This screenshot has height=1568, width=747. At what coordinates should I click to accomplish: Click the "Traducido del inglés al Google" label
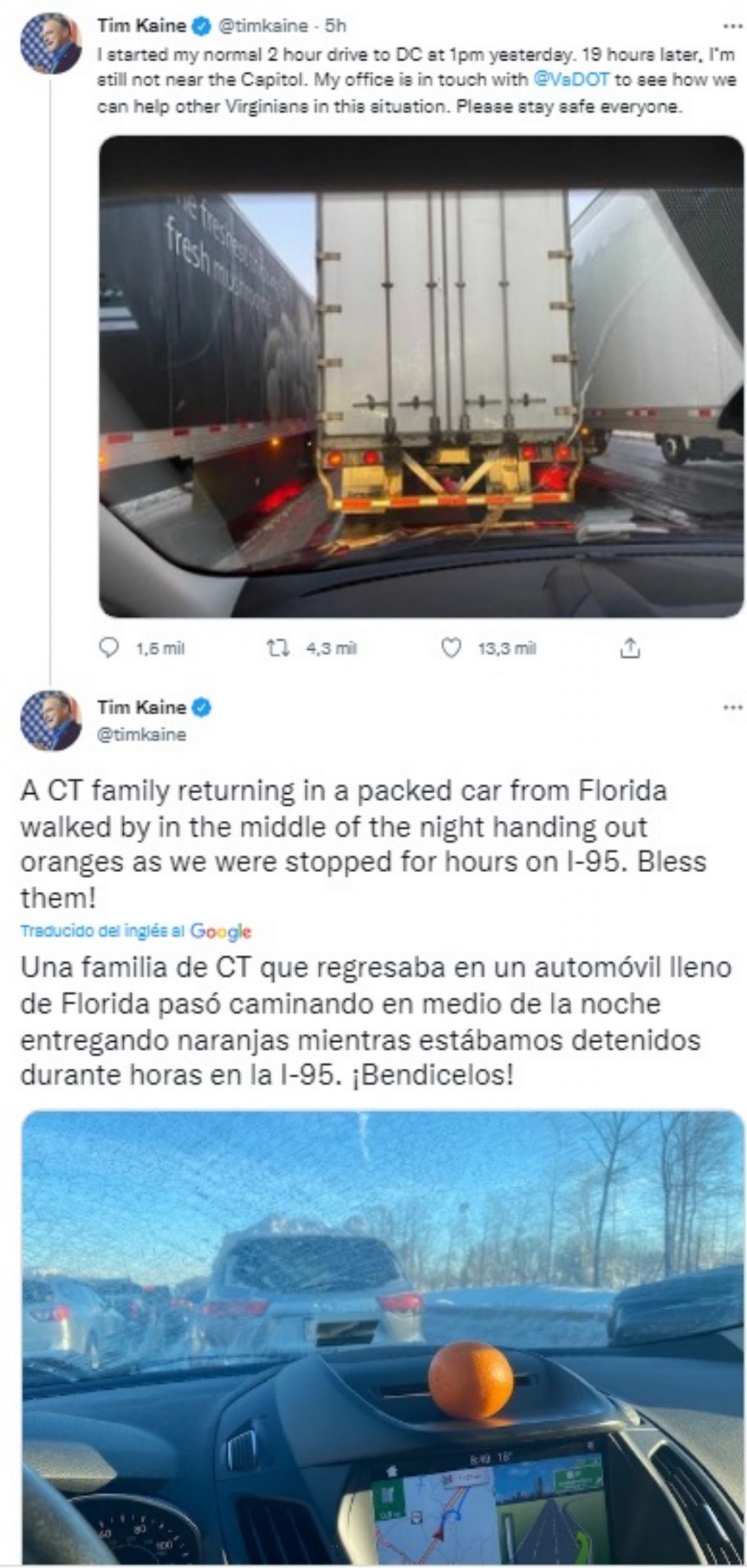click(x=135, y=932)
